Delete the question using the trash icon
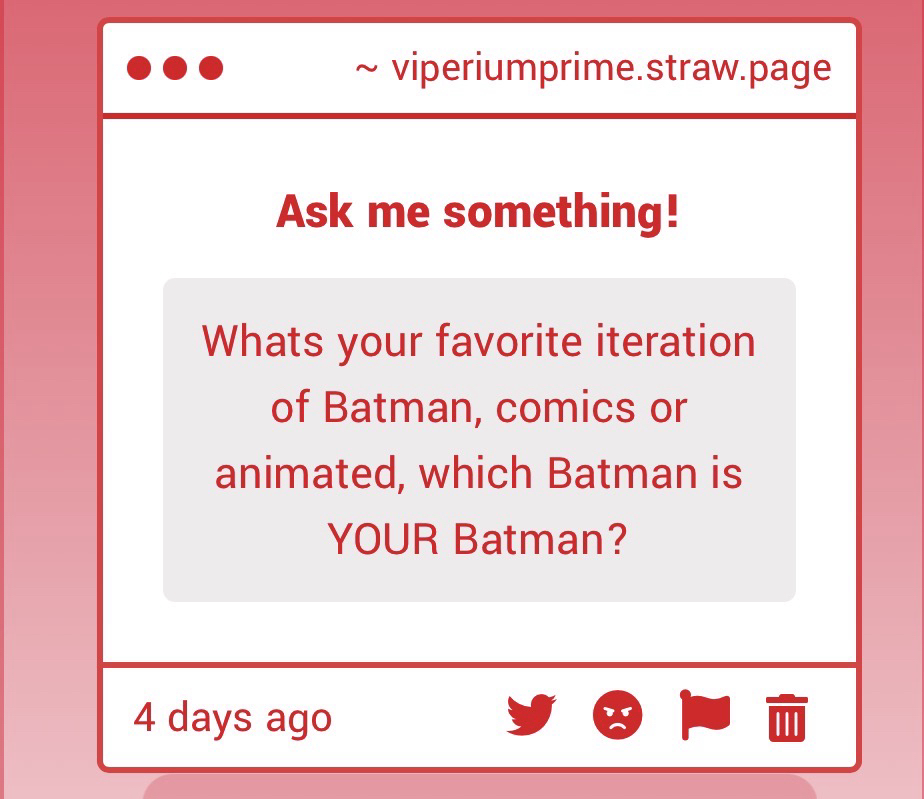The height and width of the screenshot is (799, 924). pyautogui.click(x=786, y=717)
